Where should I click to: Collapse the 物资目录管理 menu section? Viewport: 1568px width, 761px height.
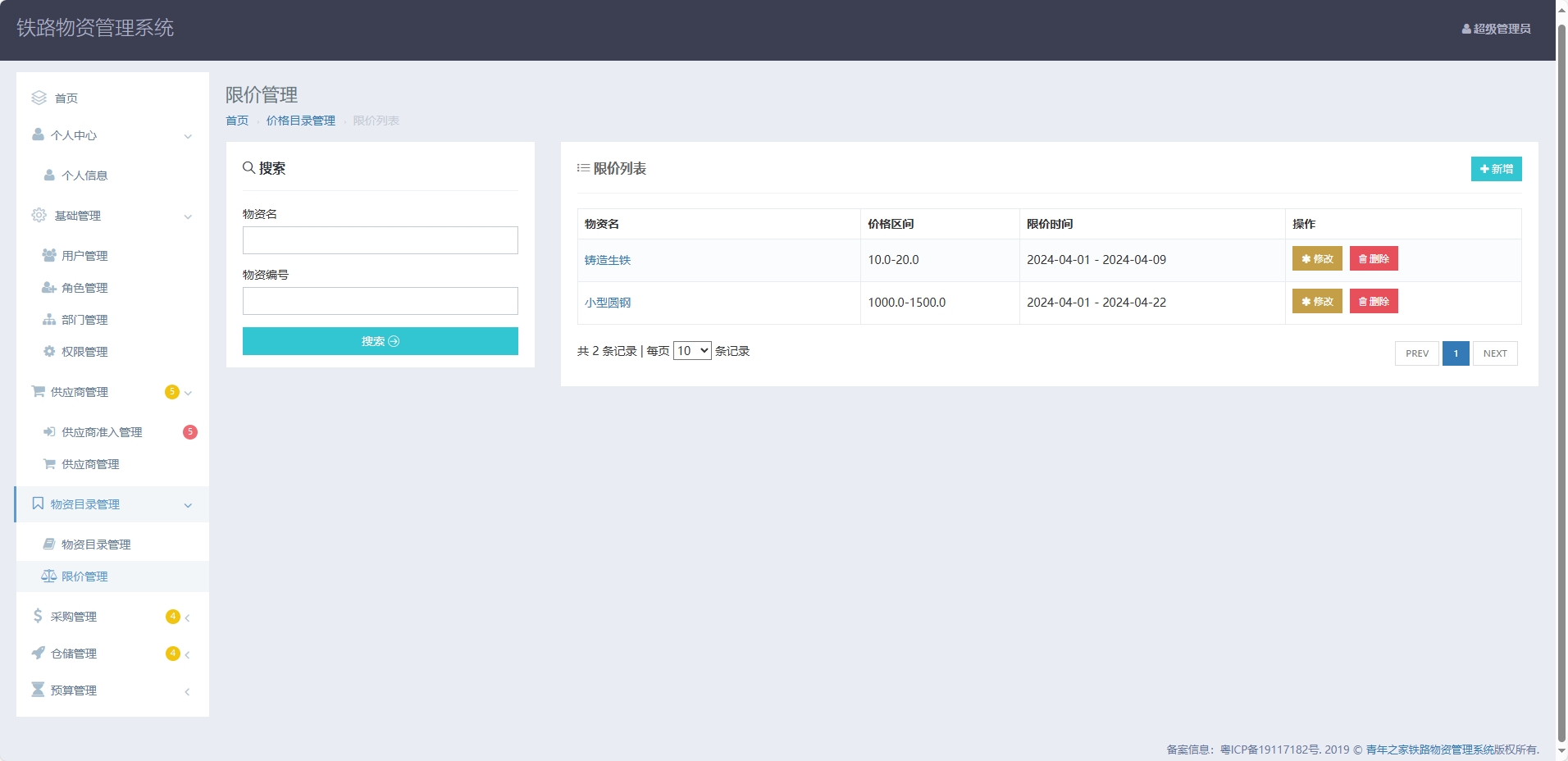click(x=188, y=505)
